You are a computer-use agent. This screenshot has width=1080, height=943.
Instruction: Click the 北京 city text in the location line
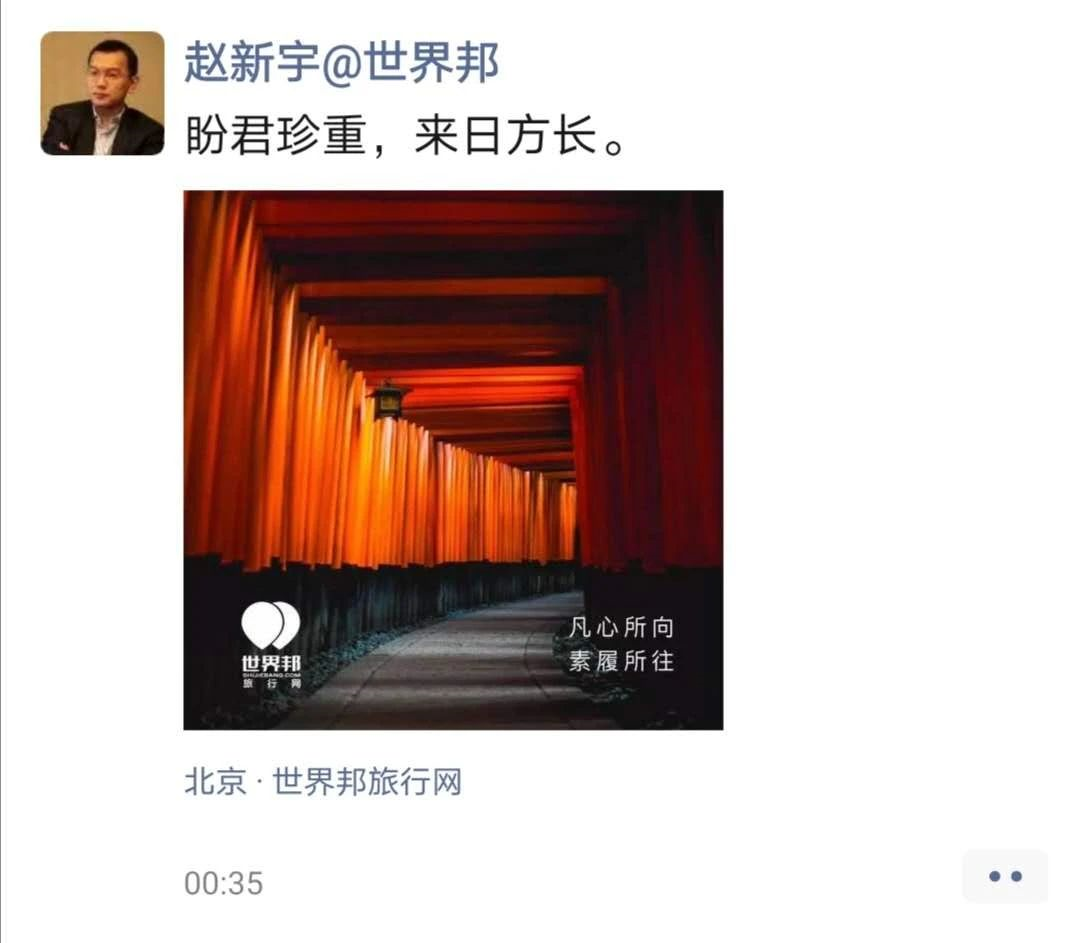[215, 782]
